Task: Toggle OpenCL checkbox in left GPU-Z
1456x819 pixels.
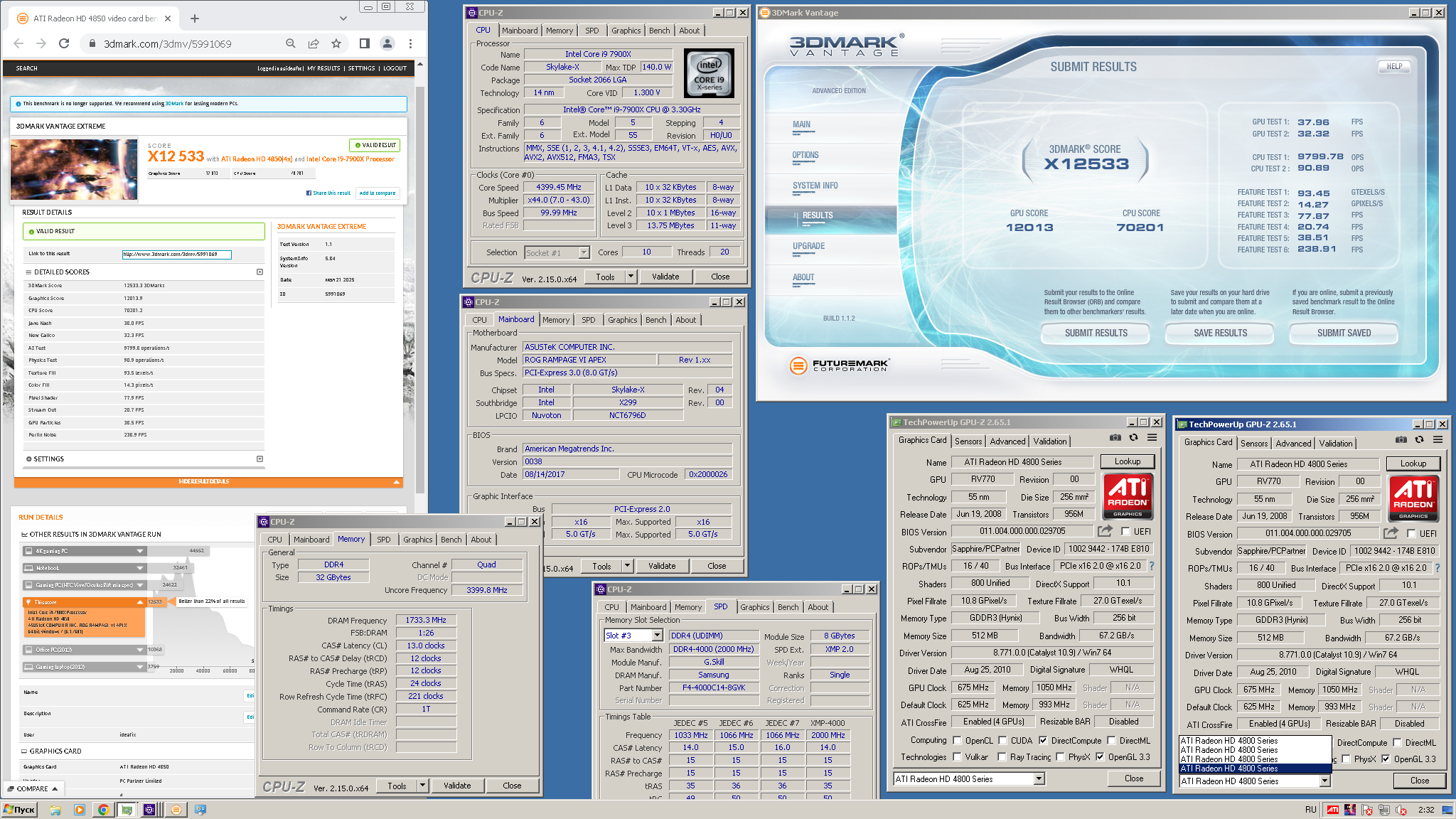Action: [957, 740]
